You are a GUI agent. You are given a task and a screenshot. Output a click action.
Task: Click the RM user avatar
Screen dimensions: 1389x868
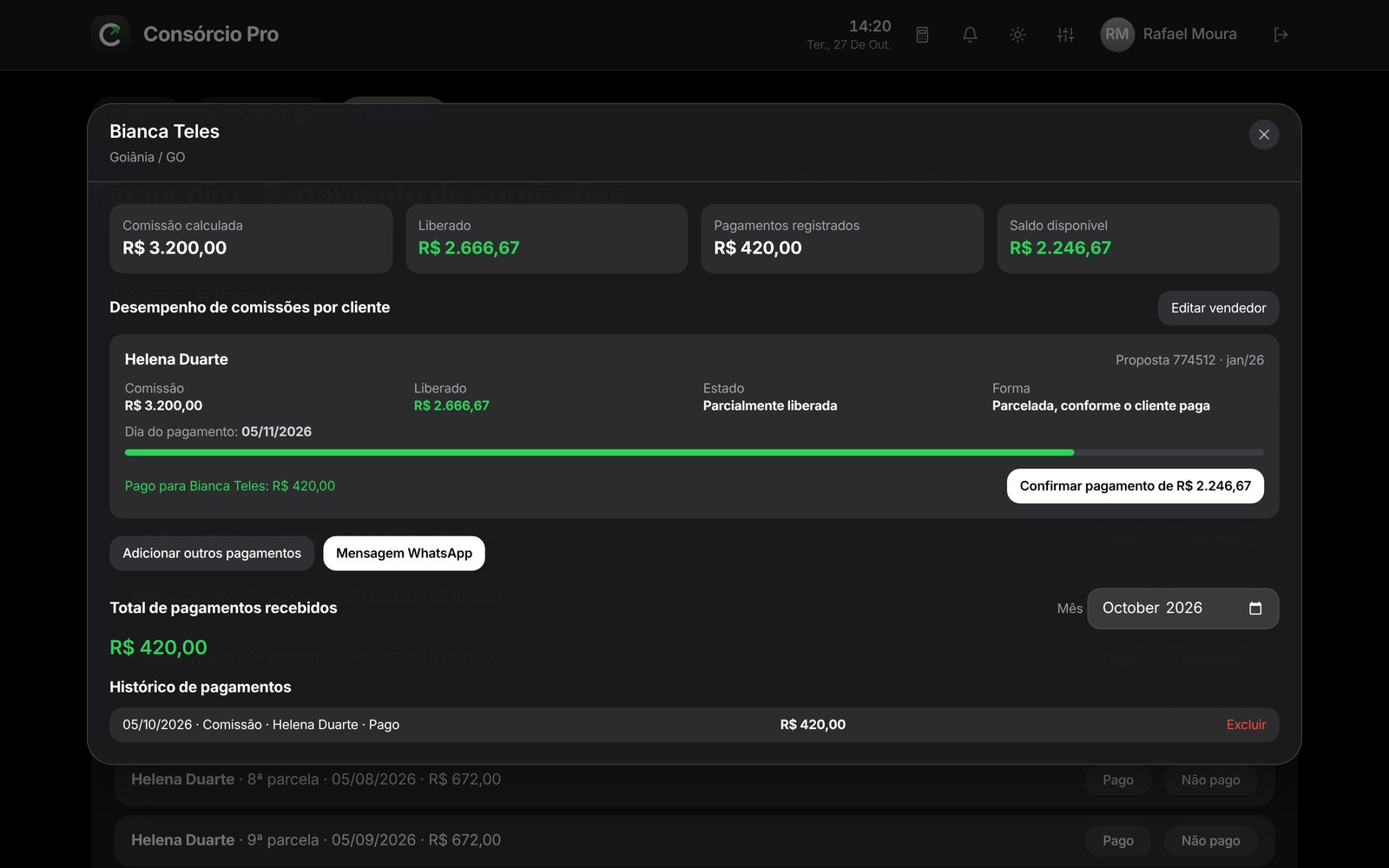1117,35
